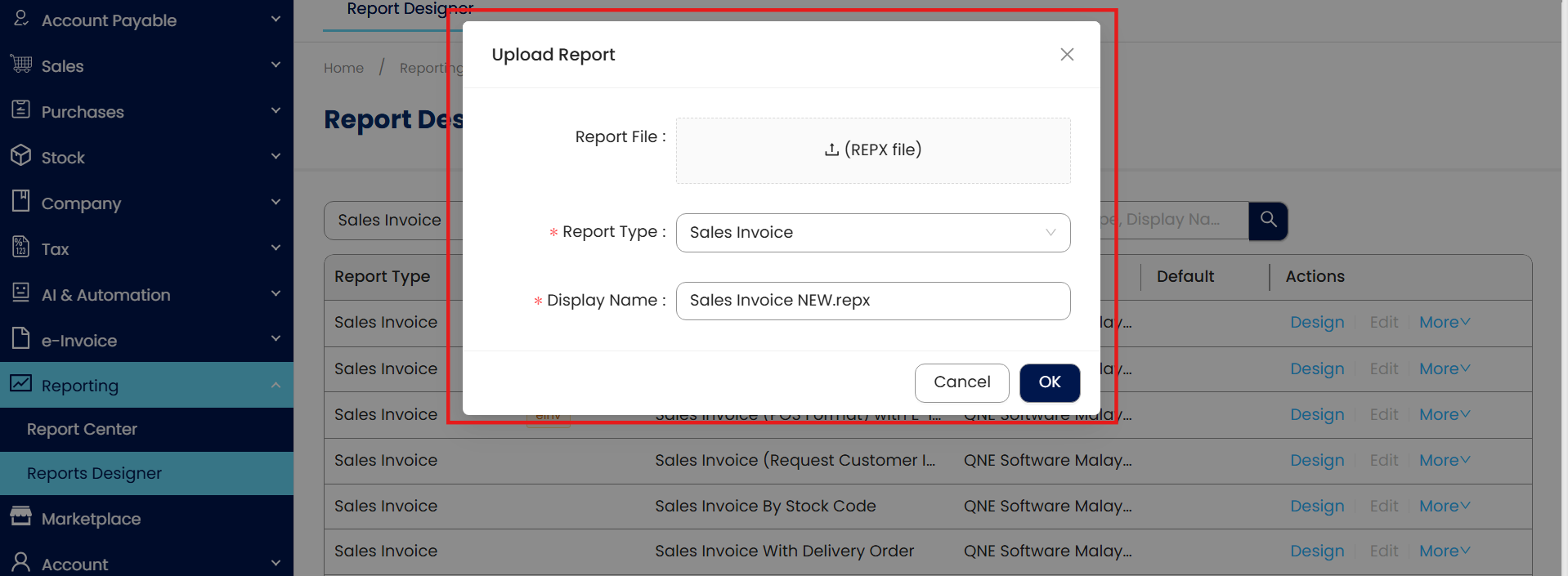Open Report Center menu item
The image size is (1568, 576).
point(82,429)
